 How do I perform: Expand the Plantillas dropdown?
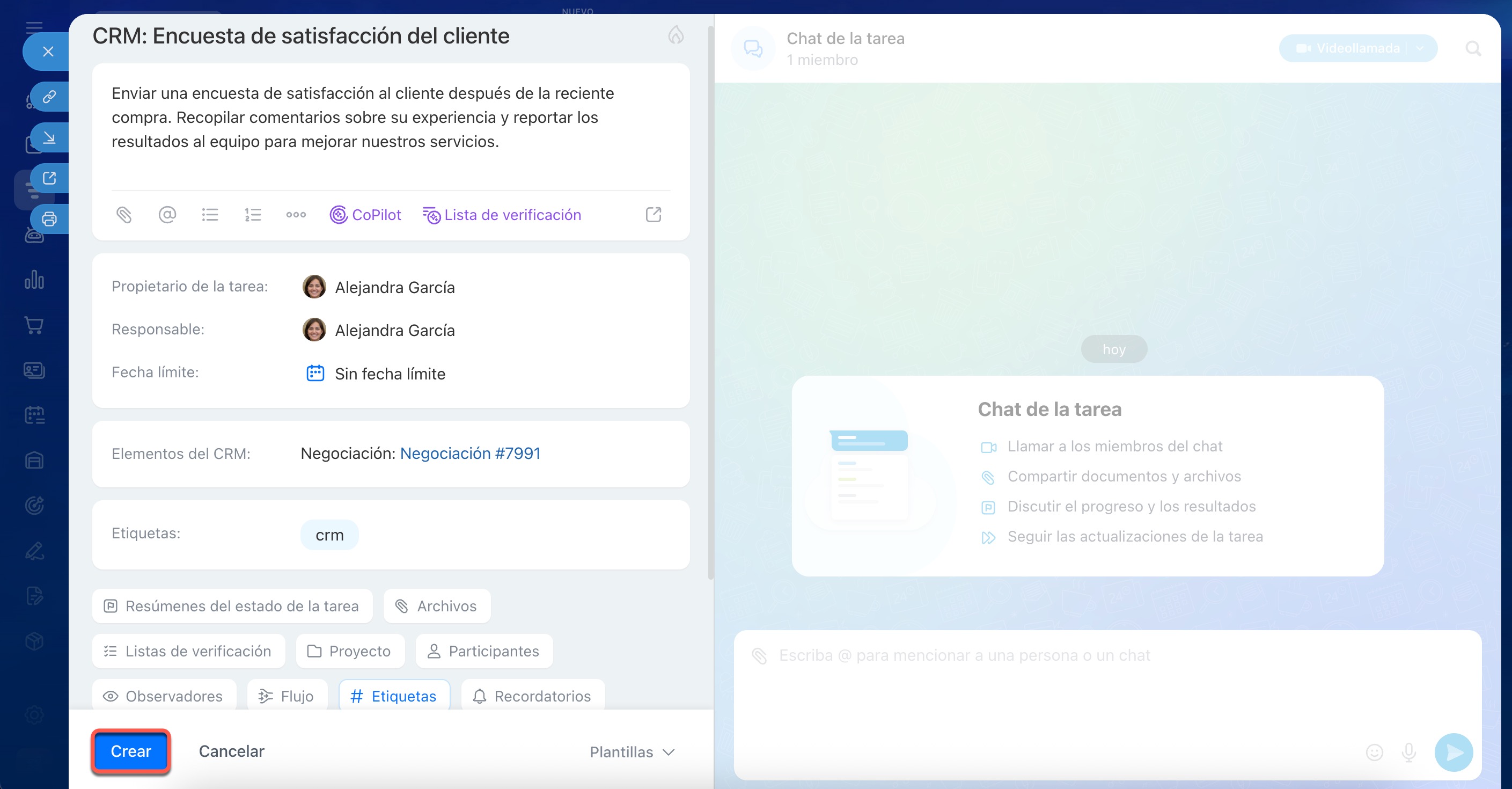click(632, 752)
